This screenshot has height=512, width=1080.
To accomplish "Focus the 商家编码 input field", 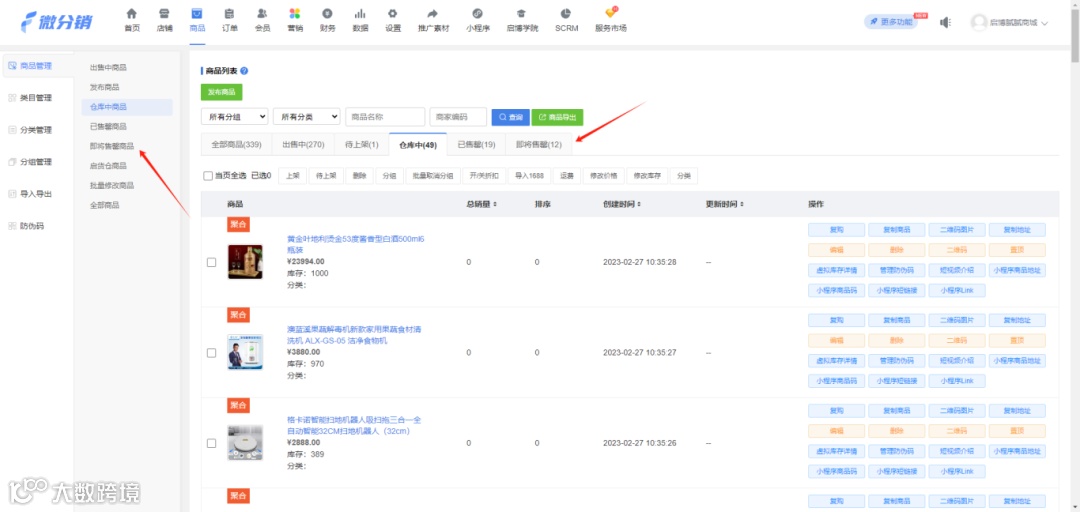I will [x=458, y=117].
